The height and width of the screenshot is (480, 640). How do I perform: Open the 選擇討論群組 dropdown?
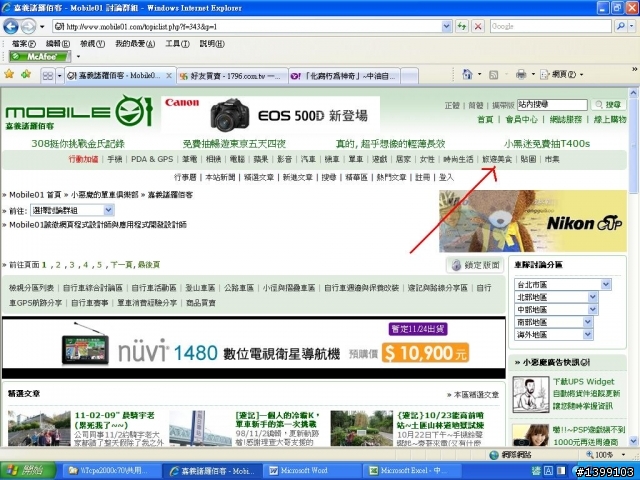click(72, 210)
